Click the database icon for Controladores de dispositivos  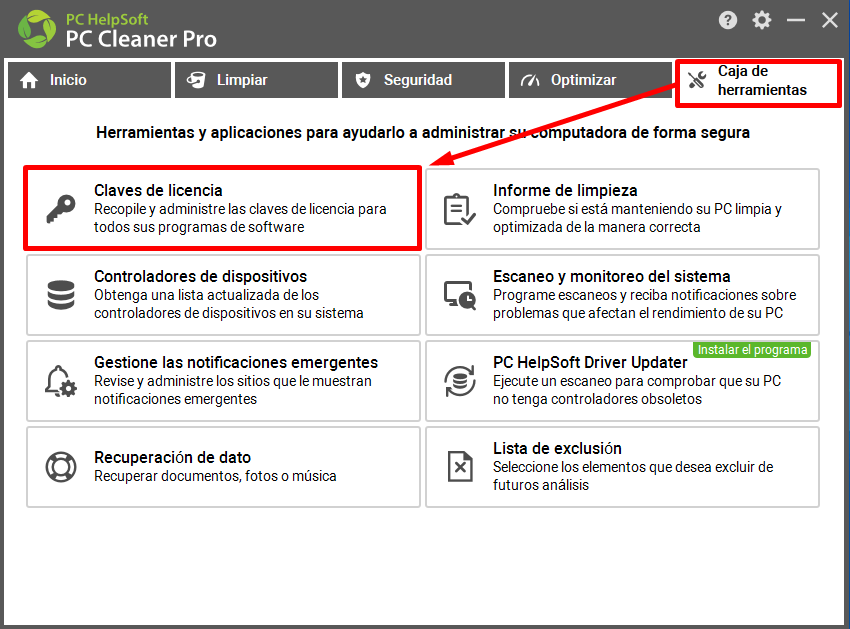(61, 295)
